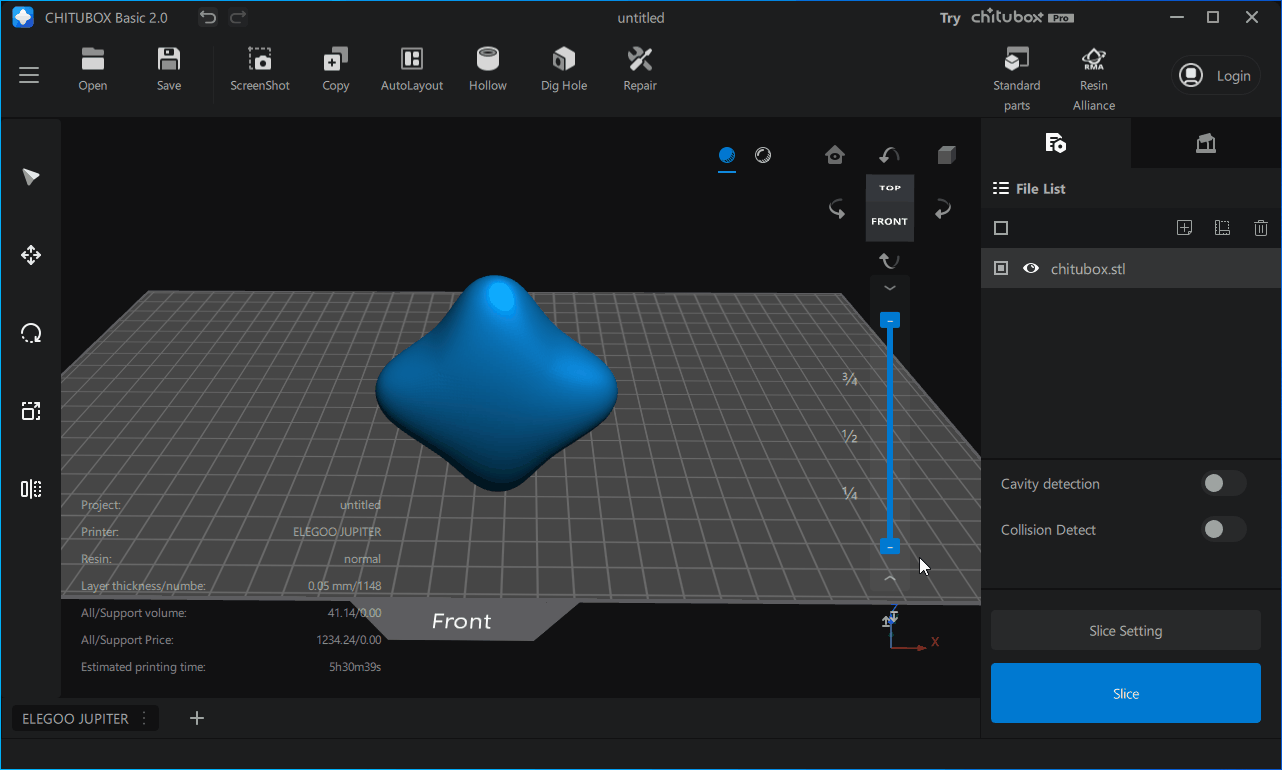This screenshot has width=1282, height=770.
Task: Select the chitubox.stl file row
Action: 1131,269
